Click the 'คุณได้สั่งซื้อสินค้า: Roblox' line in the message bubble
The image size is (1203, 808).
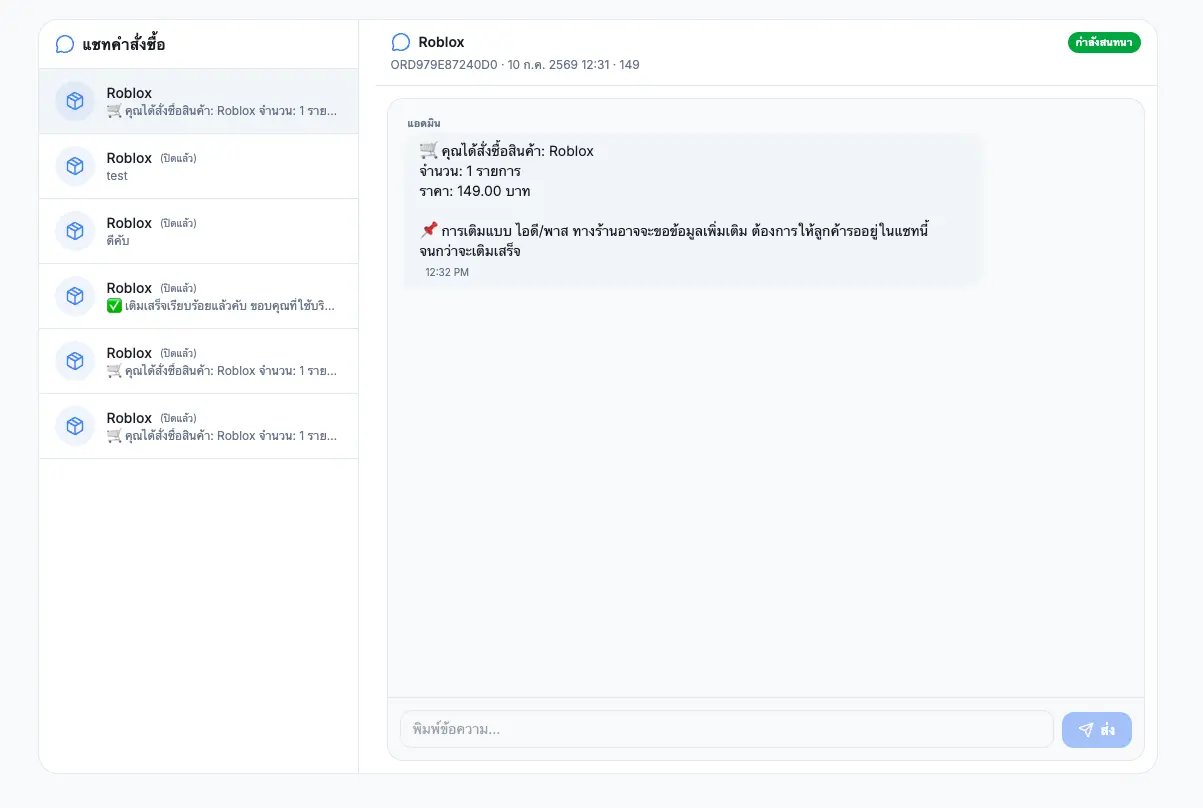point(507,151)
